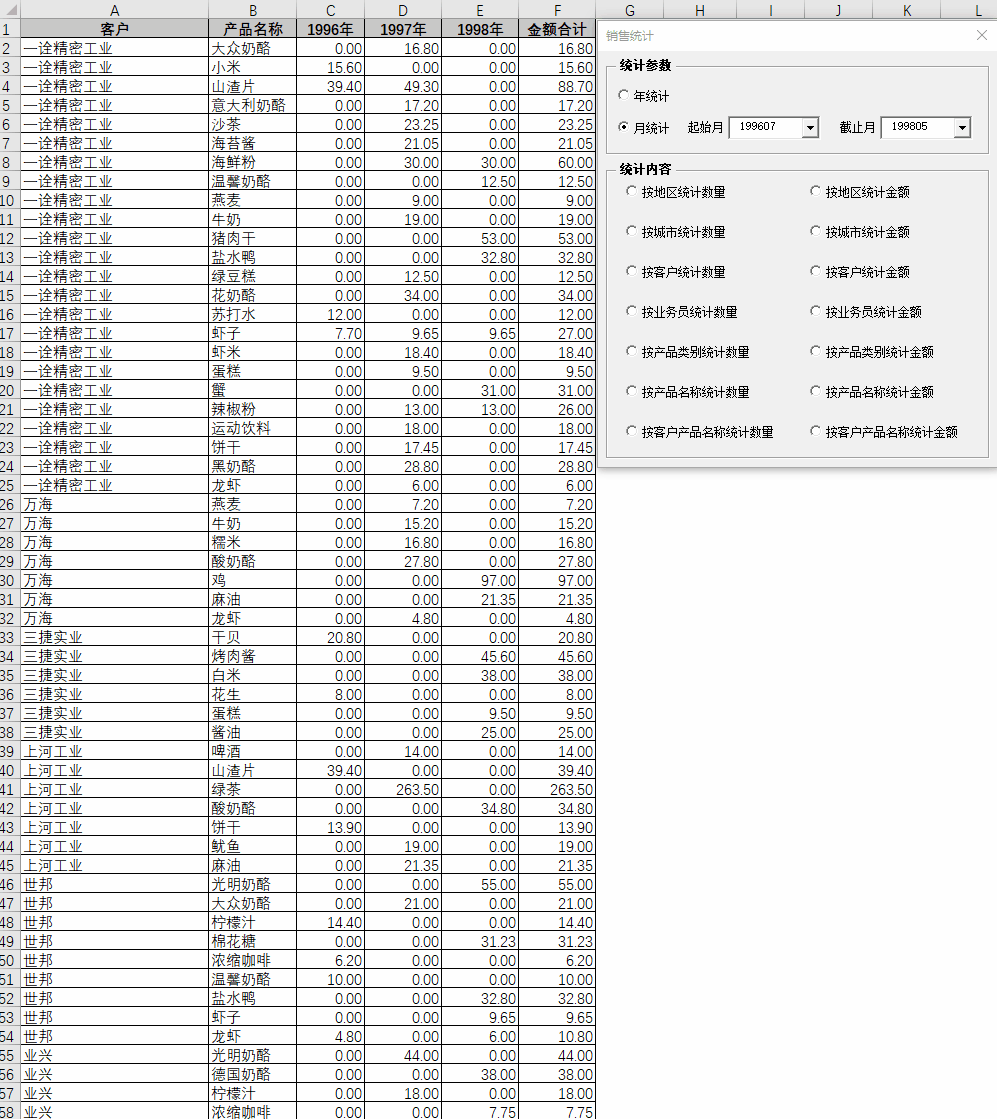Choose 按地区统计数量 option
997x1119 pixels.
tap(632, 192)
